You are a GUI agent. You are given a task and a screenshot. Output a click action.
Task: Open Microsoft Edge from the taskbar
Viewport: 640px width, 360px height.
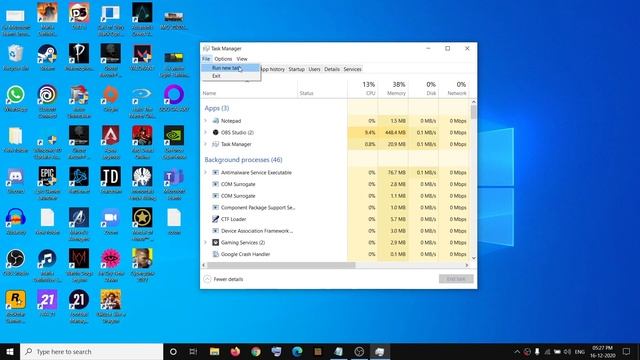tap(297, 351)
